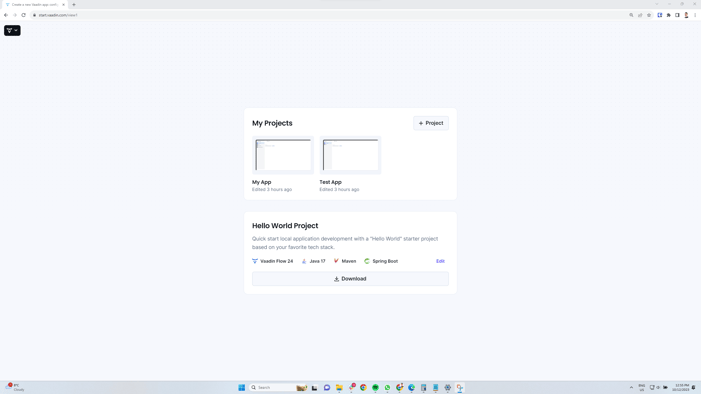Open the browser zoom magnifier icon
The height and width of the screenshot is (394, 701).
pyautogui.click(x=631, y=15)
